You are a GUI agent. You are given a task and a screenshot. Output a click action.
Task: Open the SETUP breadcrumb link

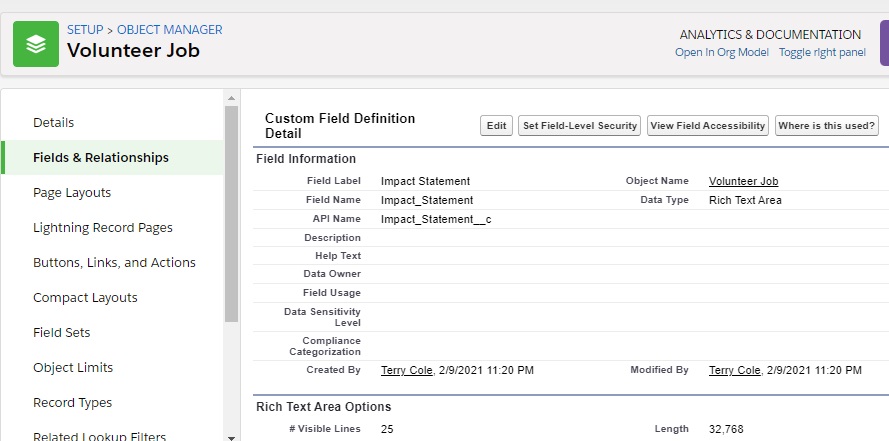click(x=85, y=29)
